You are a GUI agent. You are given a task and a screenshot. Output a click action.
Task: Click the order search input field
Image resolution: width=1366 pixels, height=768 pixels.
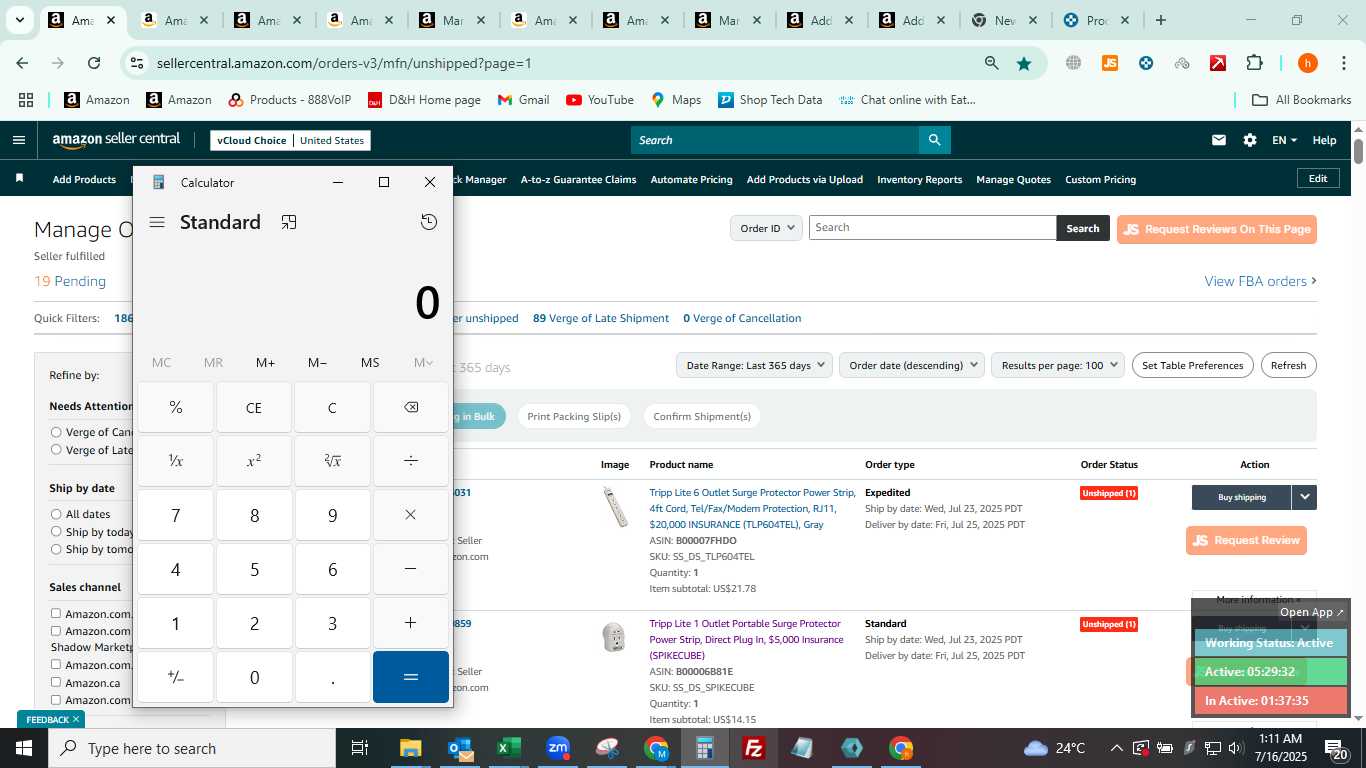tap(932, 228)
